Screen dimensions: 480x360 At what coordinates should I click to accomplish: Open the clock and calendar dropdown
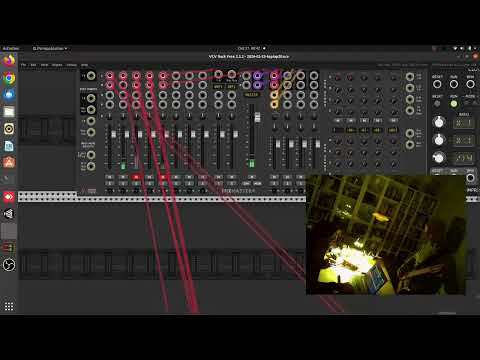point(251,49)
